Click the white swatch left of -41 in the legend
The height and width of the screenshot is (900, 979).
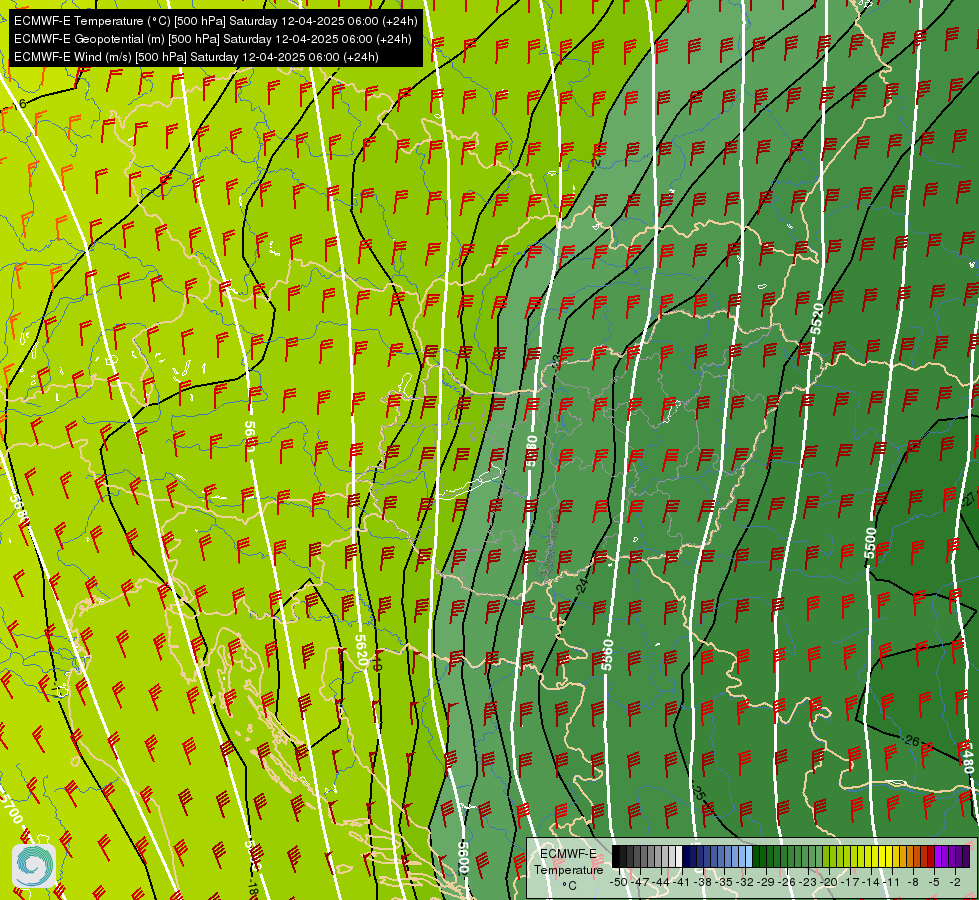[678, 856]
